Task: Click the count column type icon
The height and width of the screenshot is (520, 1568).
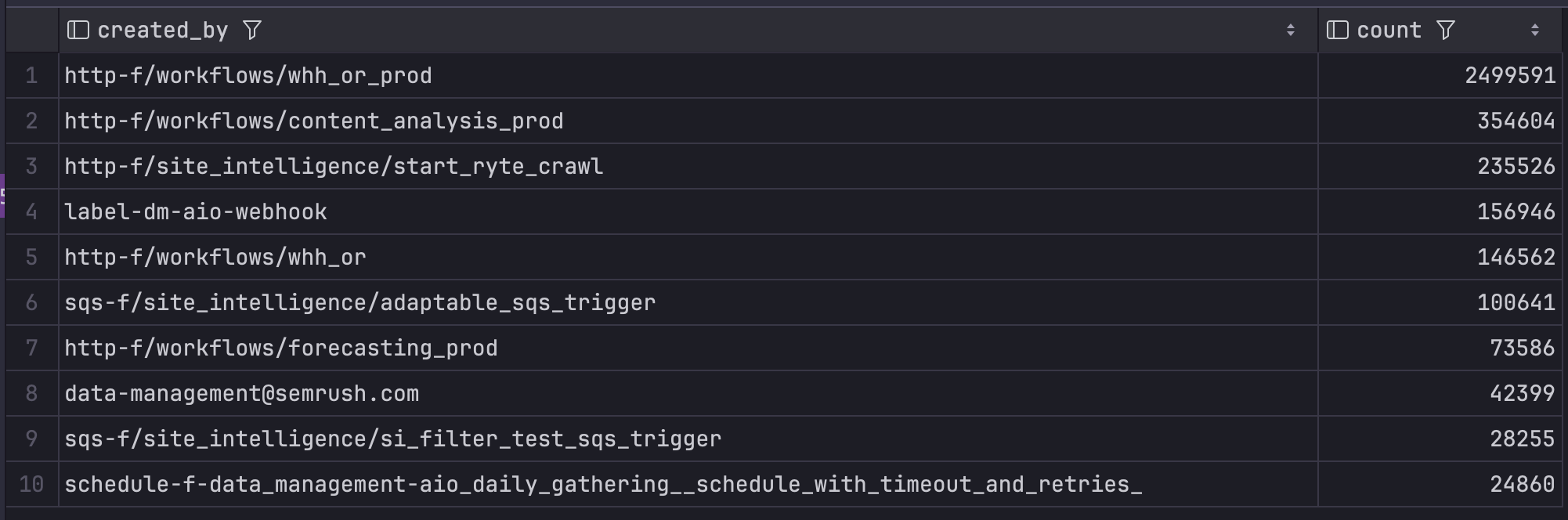Action: tap(1337, 31)
